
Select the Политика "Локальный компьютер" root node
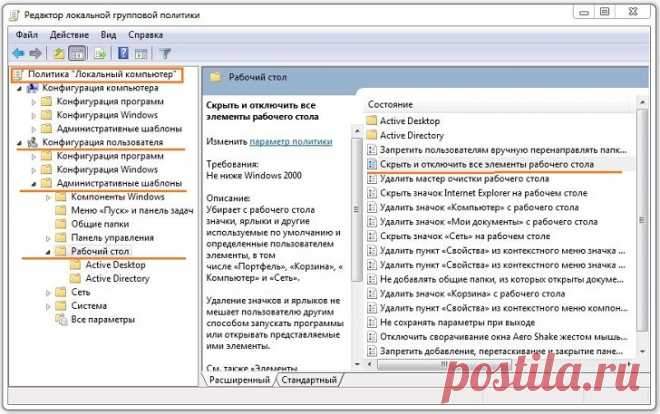pyautogui.click(x=101, y=74)
